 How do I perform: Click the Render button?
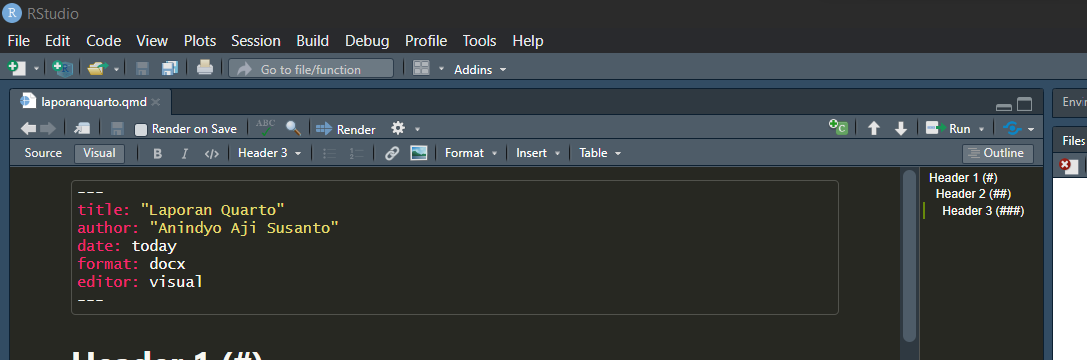(346, 129)
